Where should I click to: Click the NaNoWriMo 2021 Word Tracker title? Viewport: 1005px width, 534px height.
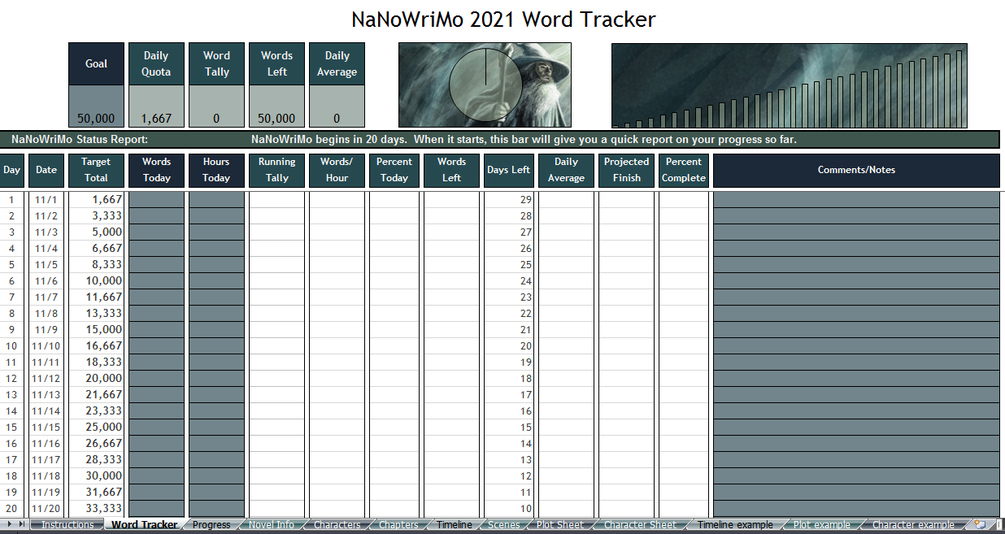(x=503, y=19)
